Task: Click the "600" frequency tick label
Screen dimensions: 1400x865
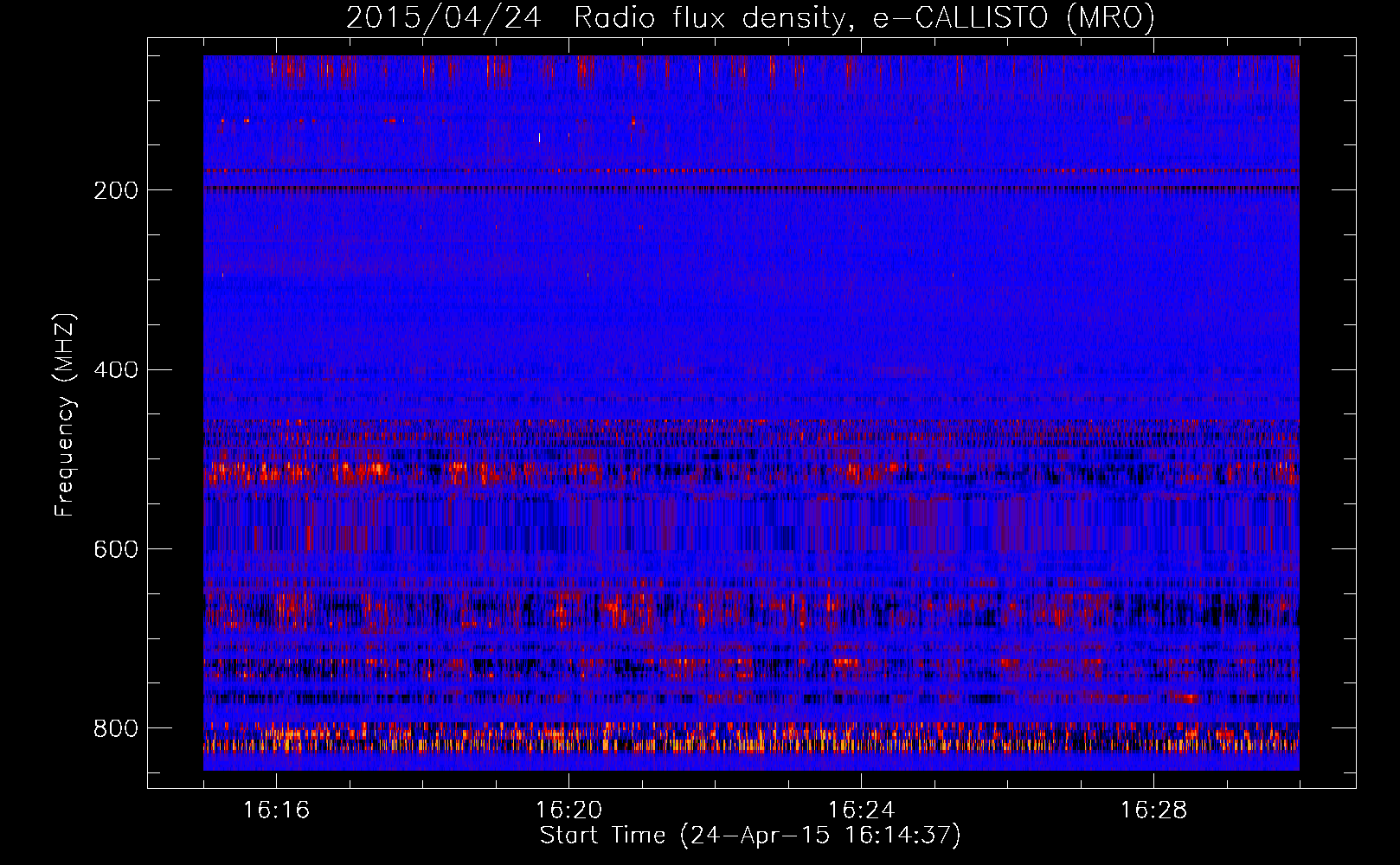Action: tap(116, 549)
